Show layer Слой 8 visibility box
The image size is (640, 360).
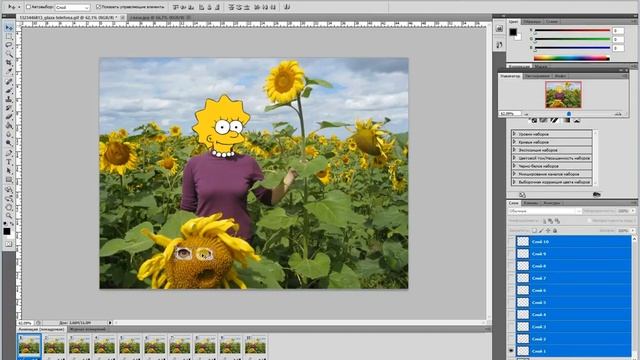point(511,266)
